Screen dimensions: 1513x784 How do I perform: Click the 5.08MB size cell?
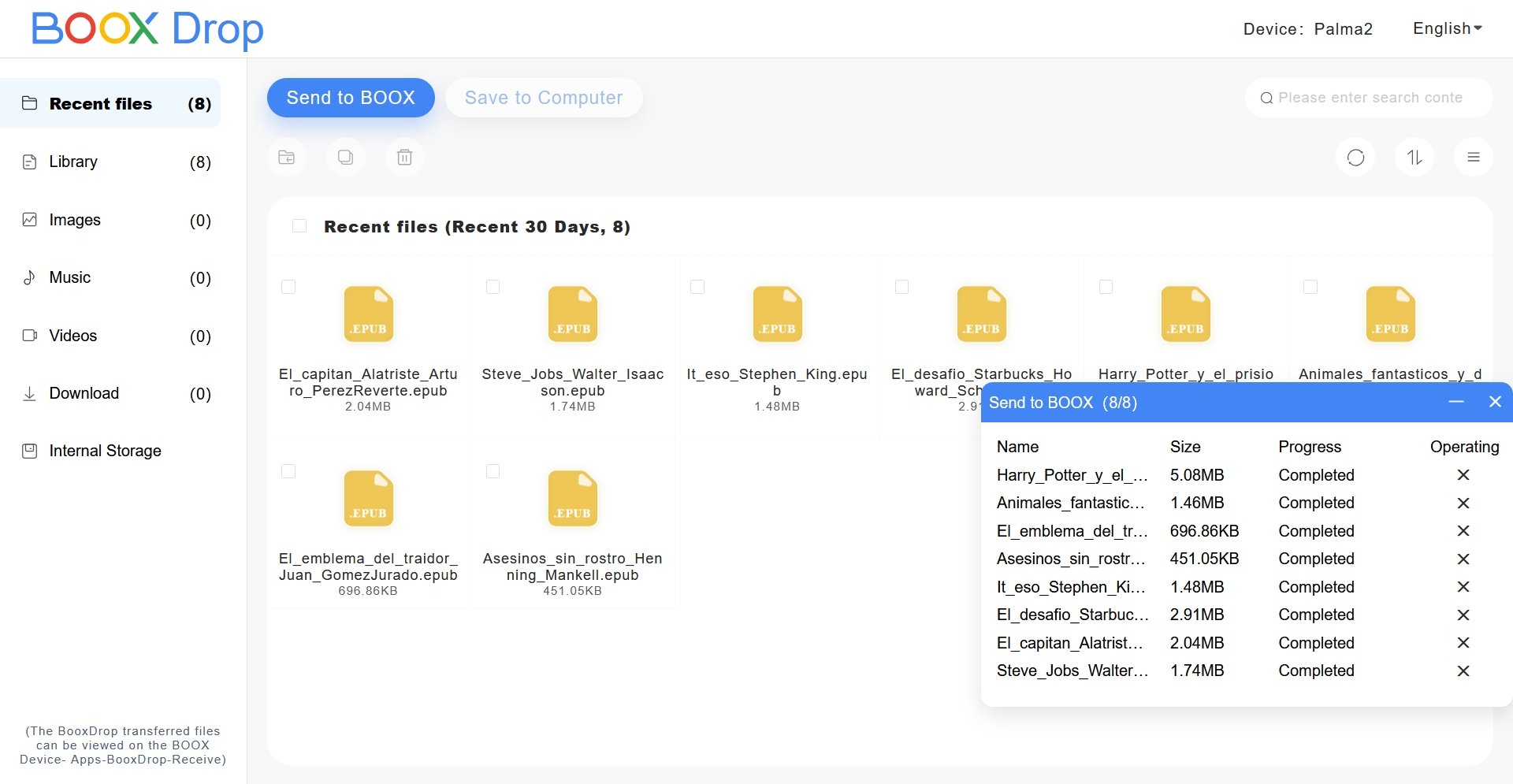pyautogui.click(x=1197, y=475)
